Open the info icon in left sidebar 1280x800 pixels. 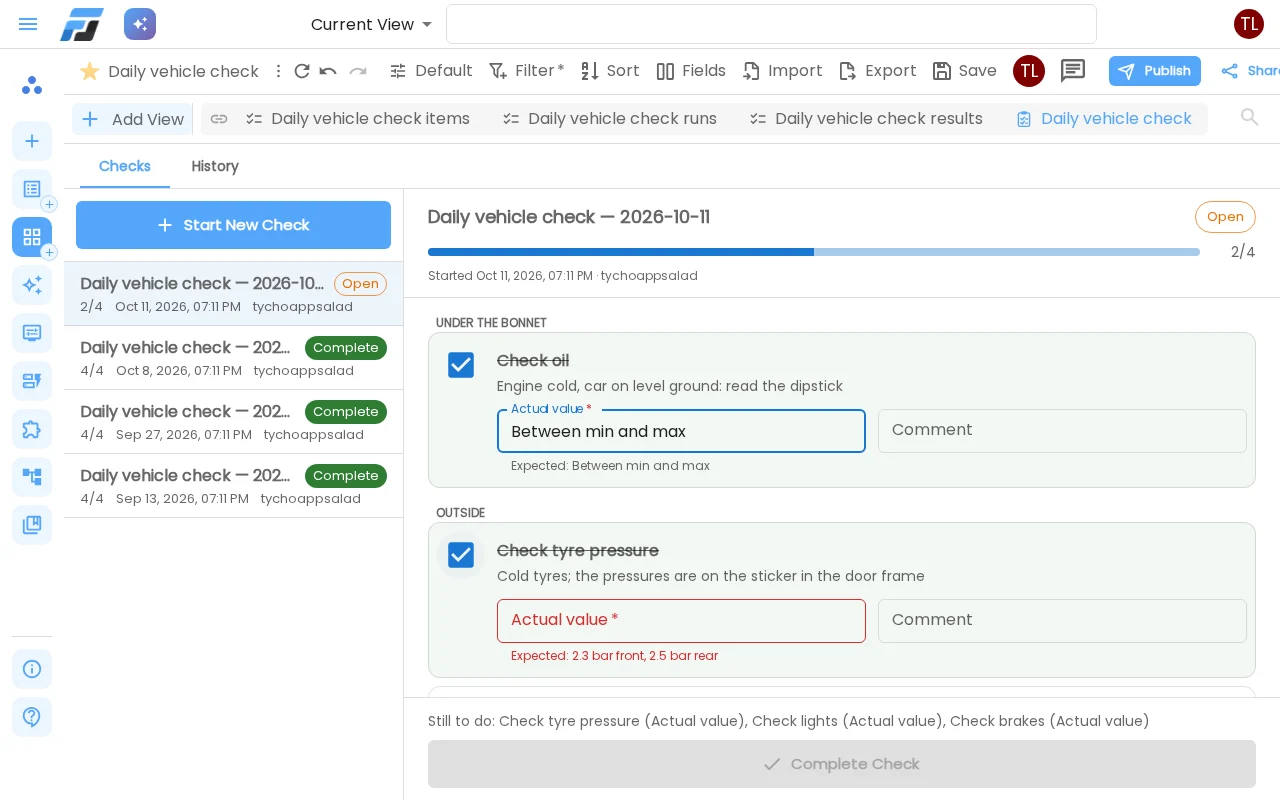[x=32, y=669]
